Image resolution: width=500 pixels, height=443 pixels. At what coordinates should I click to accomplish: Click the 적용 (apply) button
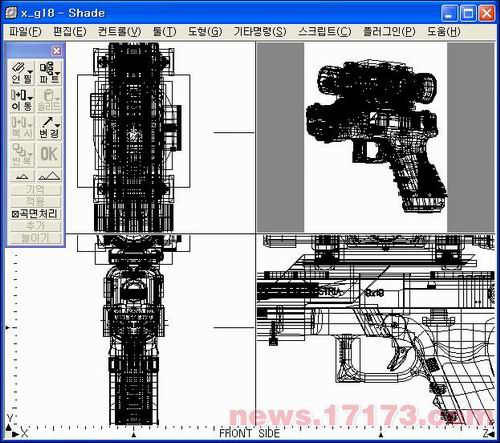(36, 202)
